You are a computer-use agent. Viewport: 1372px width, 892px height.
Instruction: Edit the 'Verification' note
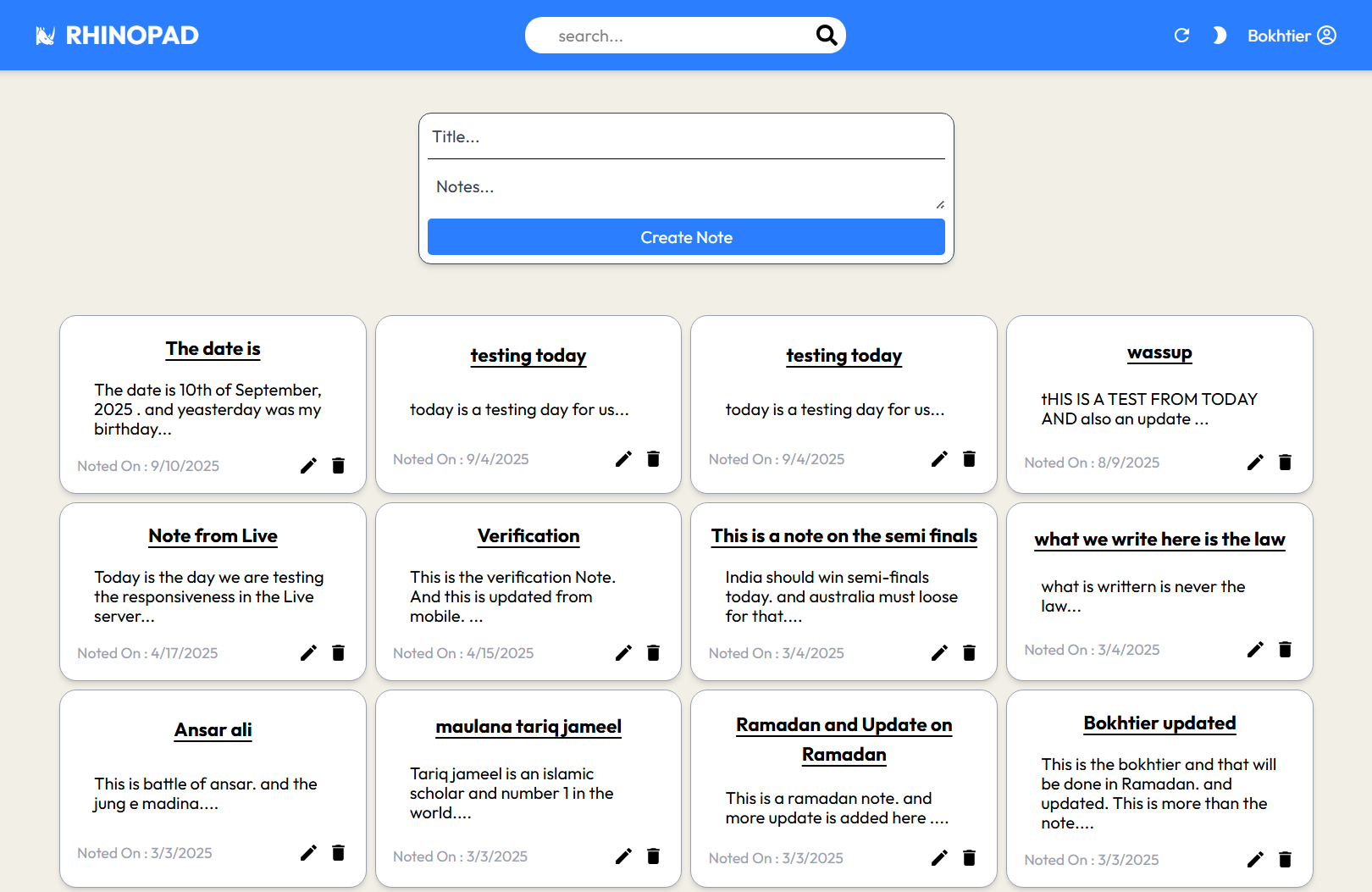click(623, 652)
